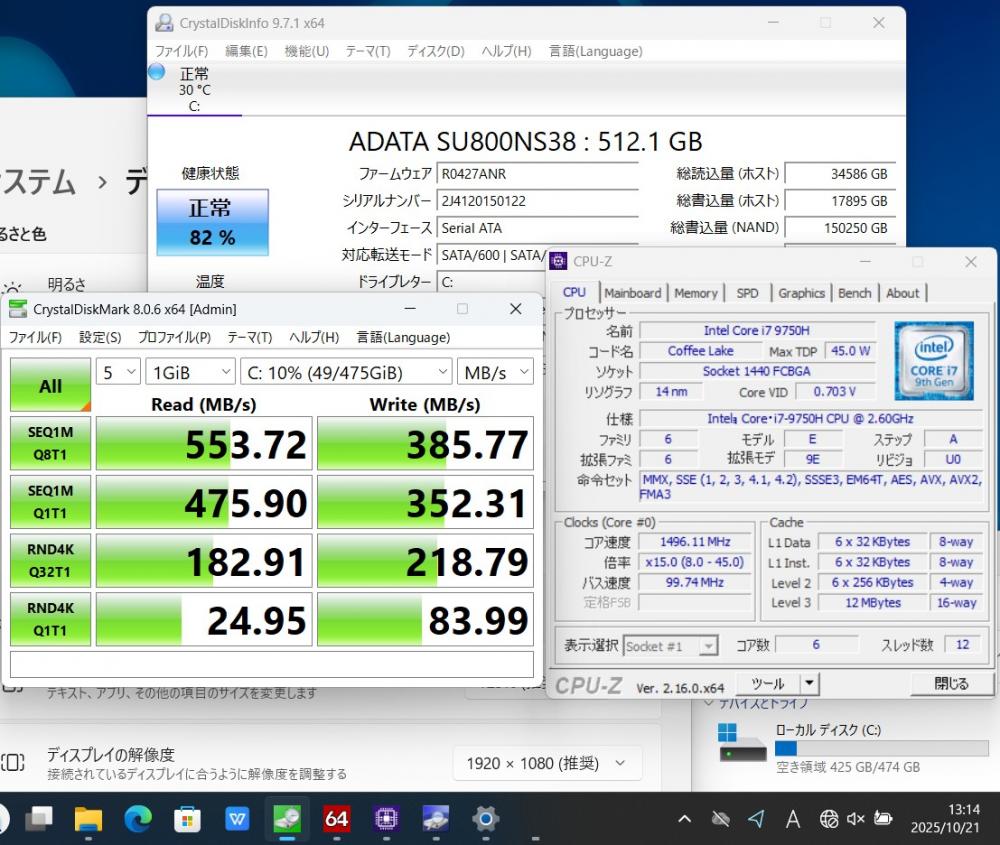Switch to the Mainboard tab in CPU-Z

tap(632, 293)
